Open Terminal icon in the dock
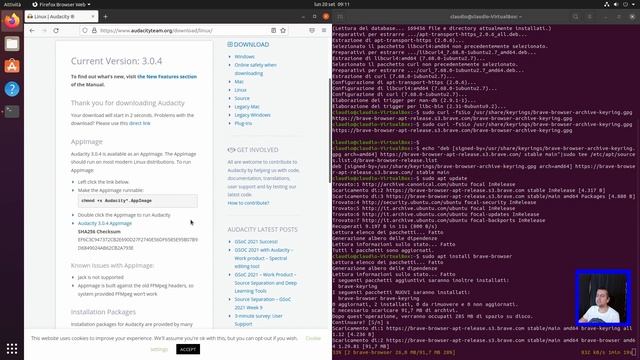Viewport: 640px width, 360px height. [12, 111]
